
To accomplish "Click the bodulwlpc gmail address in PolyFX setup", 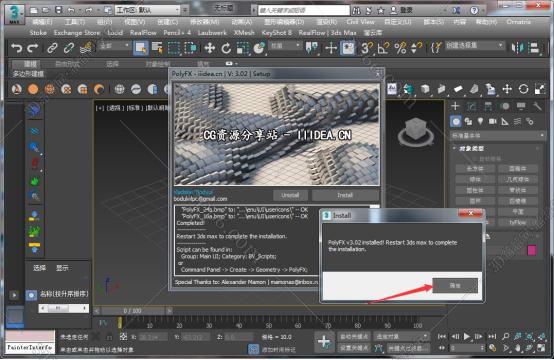I will [x=200, y=199].
